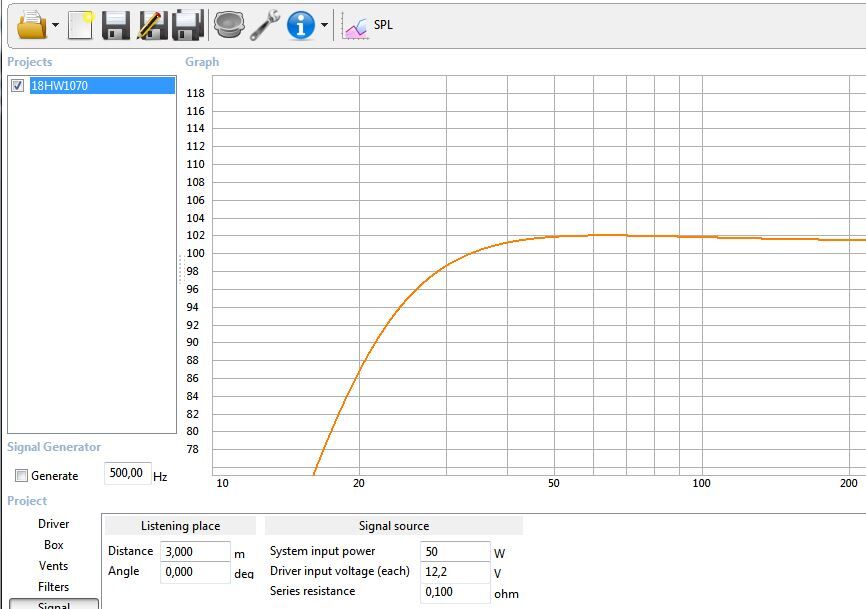Image resolution: width=866 pixels, height=609 pixels.
Task: Click the 118 dB axis label
Action: [x=196, y=93]
